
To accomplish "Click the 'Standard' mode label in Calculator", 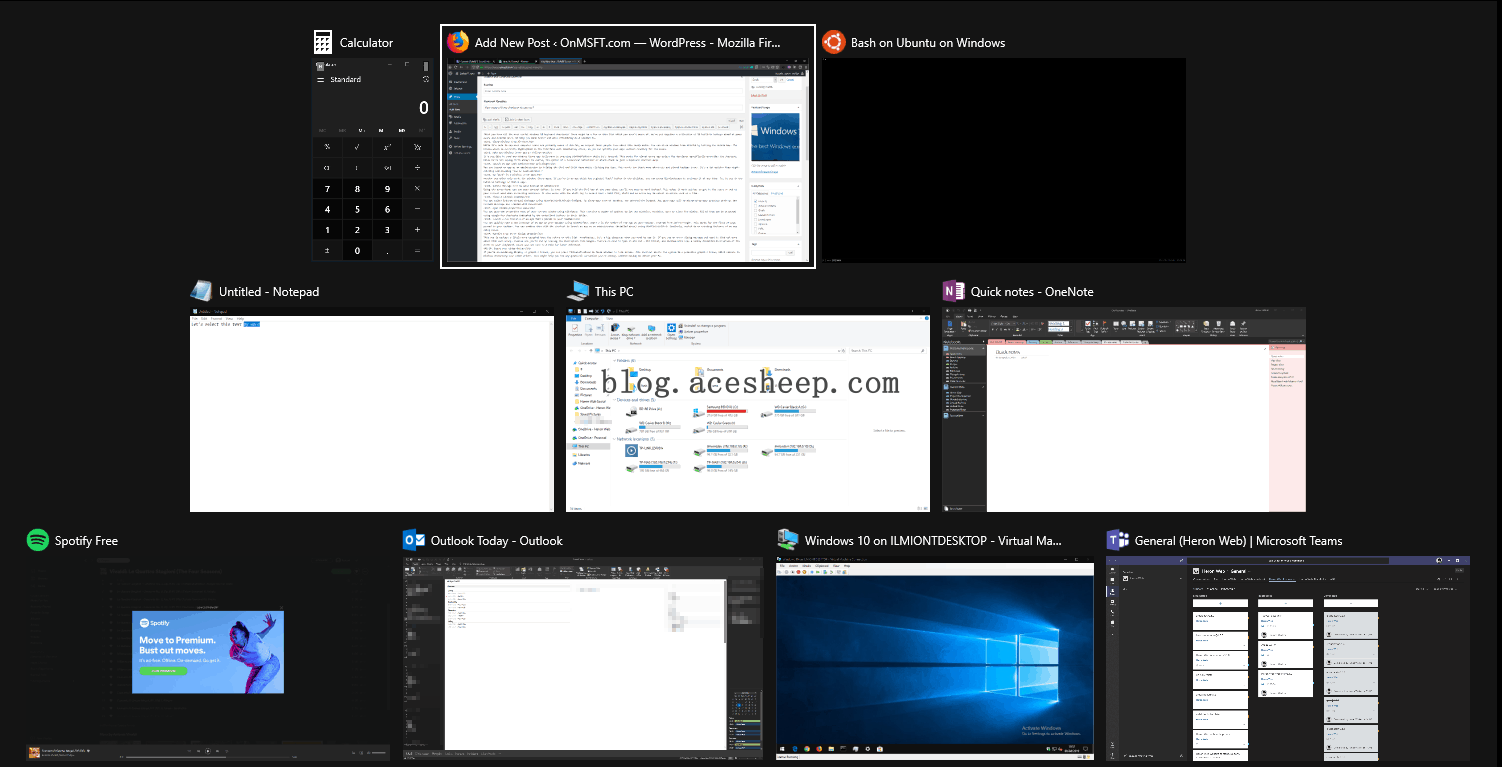I will [345, 79].
